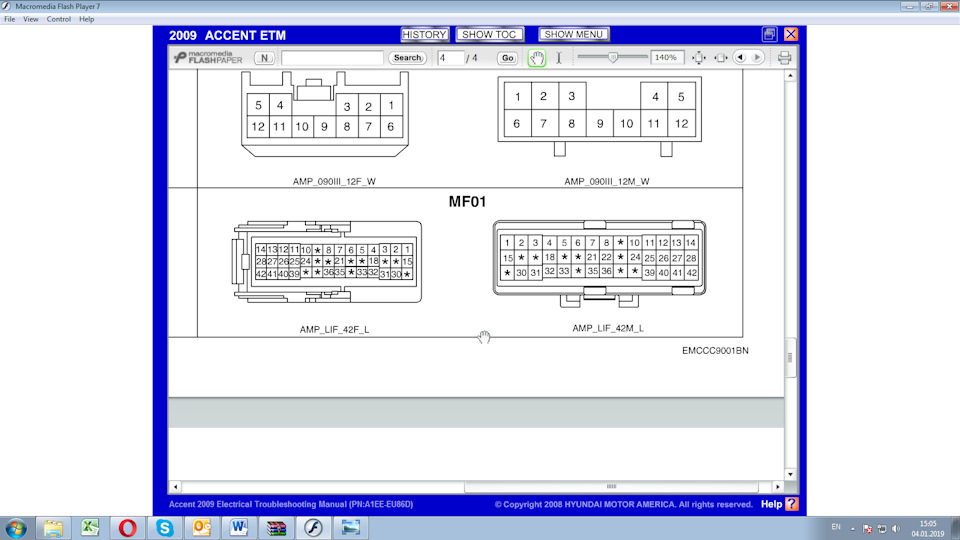
Task: Click the horizontal scrollbar thumb
Action: pos(611,487)
